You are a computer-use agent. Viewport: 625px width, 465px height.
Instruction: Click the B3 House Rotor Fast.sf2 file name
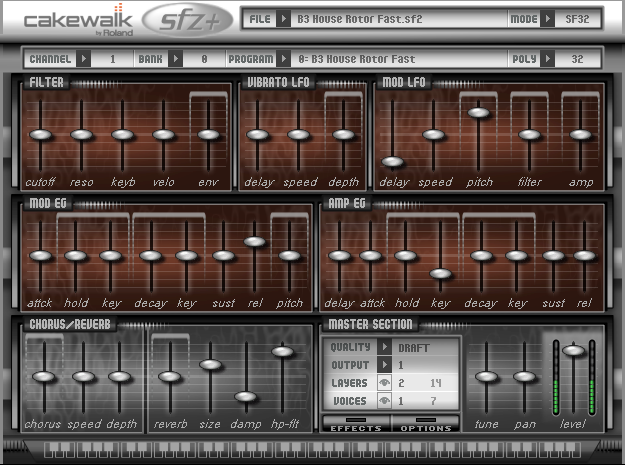(360, 19)
